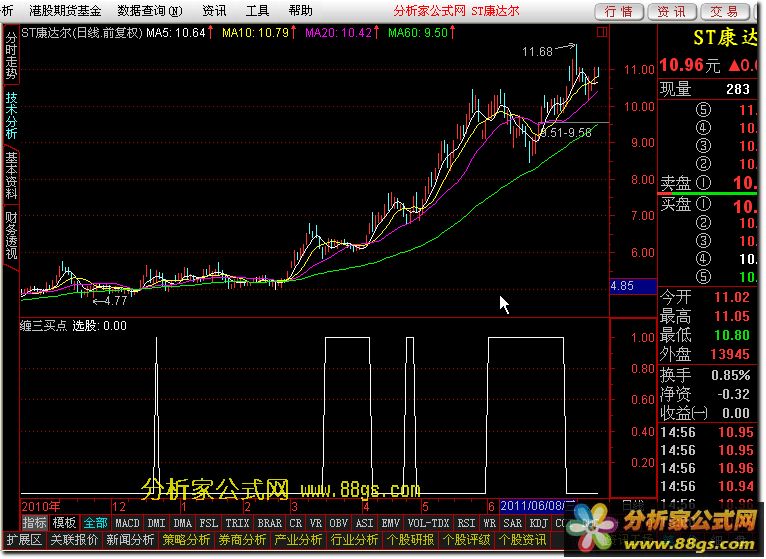Choose the EMV indicator
Image resolution: width=766 pixels, height=559 pixels.
[391, 523]
